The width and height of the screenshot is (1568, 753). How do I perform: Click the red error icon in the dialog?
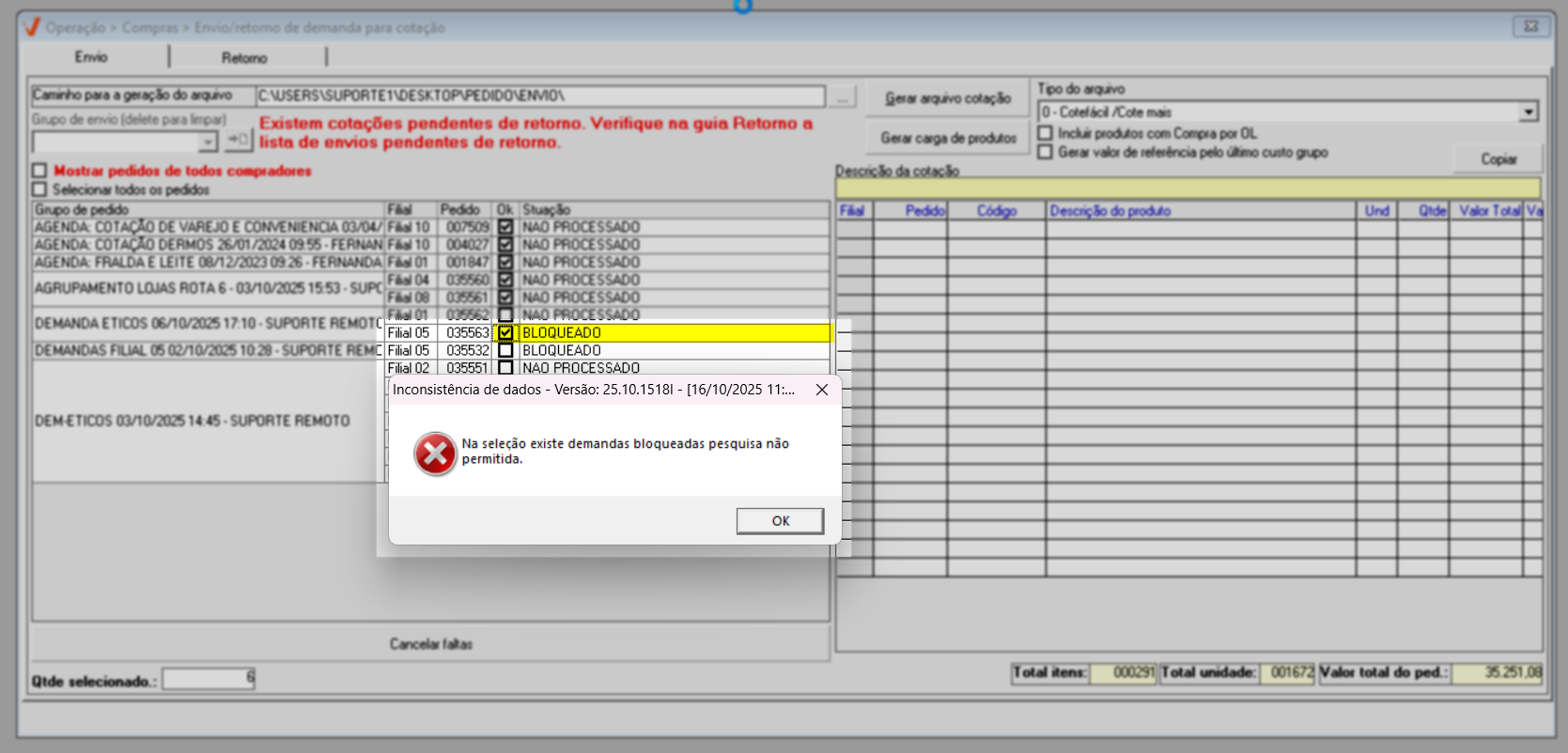point(435,454)
